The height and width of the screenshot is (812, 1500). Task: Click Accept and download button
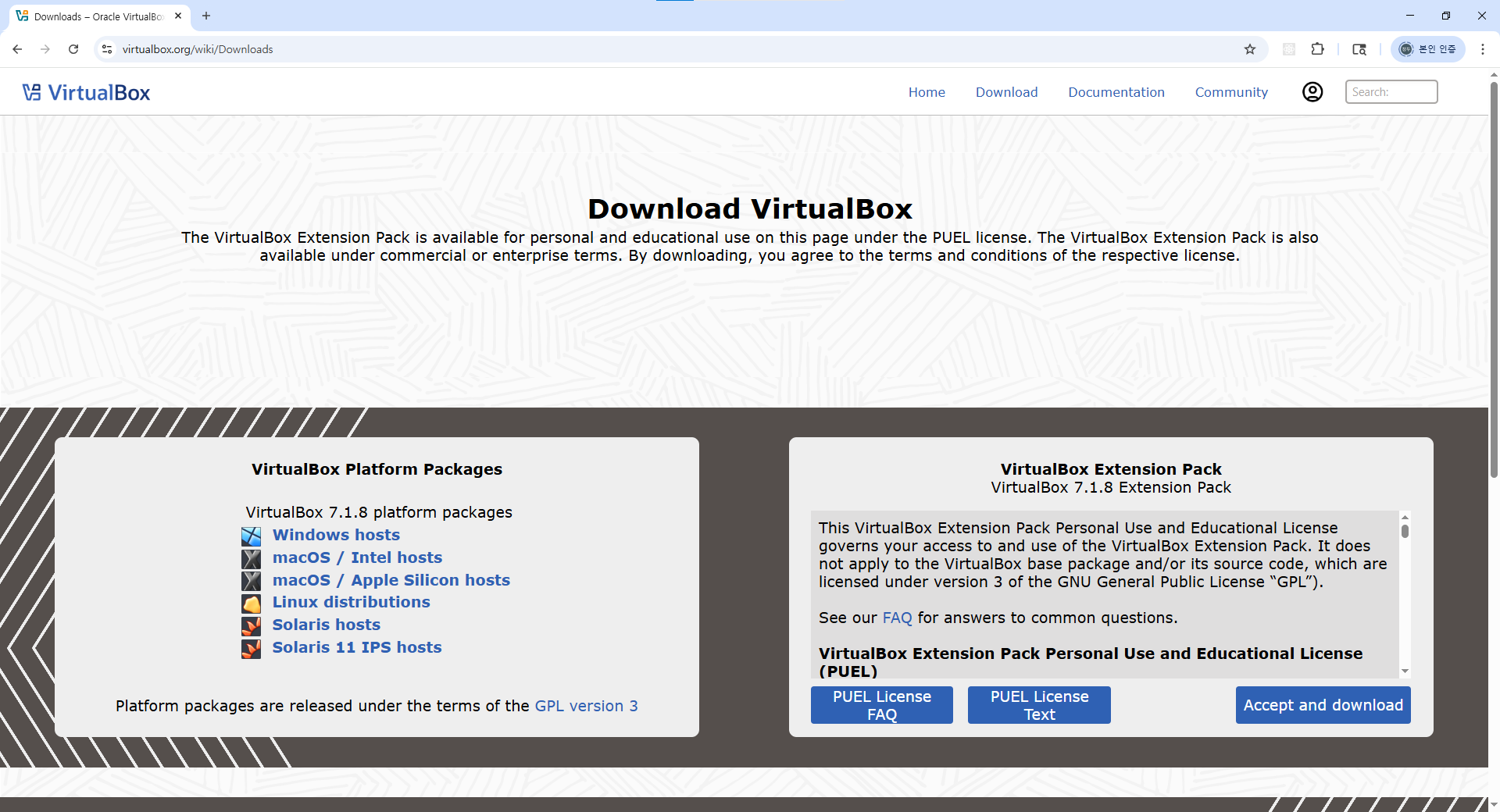pos(1323,705)
